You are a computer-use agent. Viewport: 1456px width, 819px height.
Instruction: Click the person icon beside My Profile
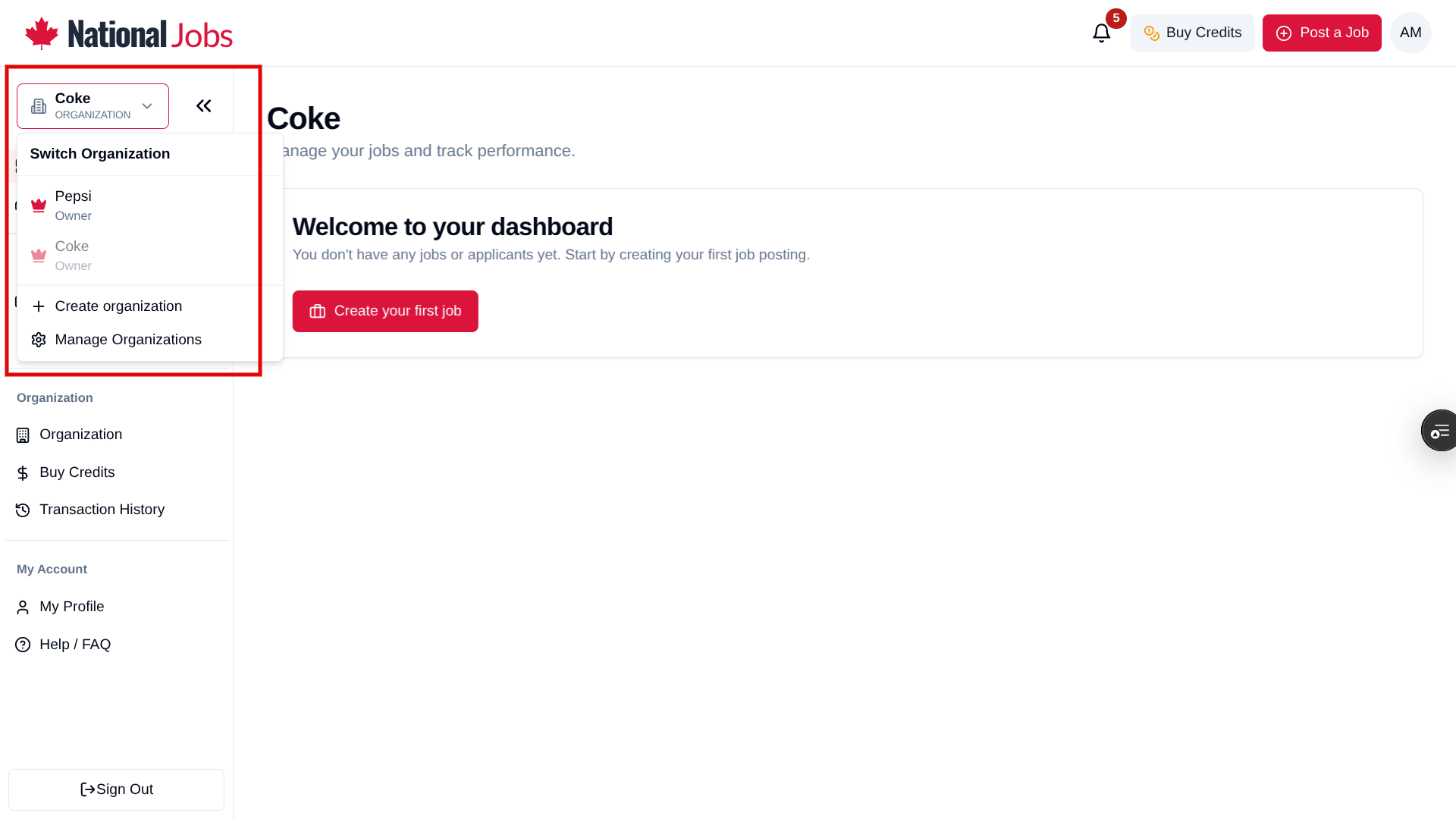coord(23,607)
